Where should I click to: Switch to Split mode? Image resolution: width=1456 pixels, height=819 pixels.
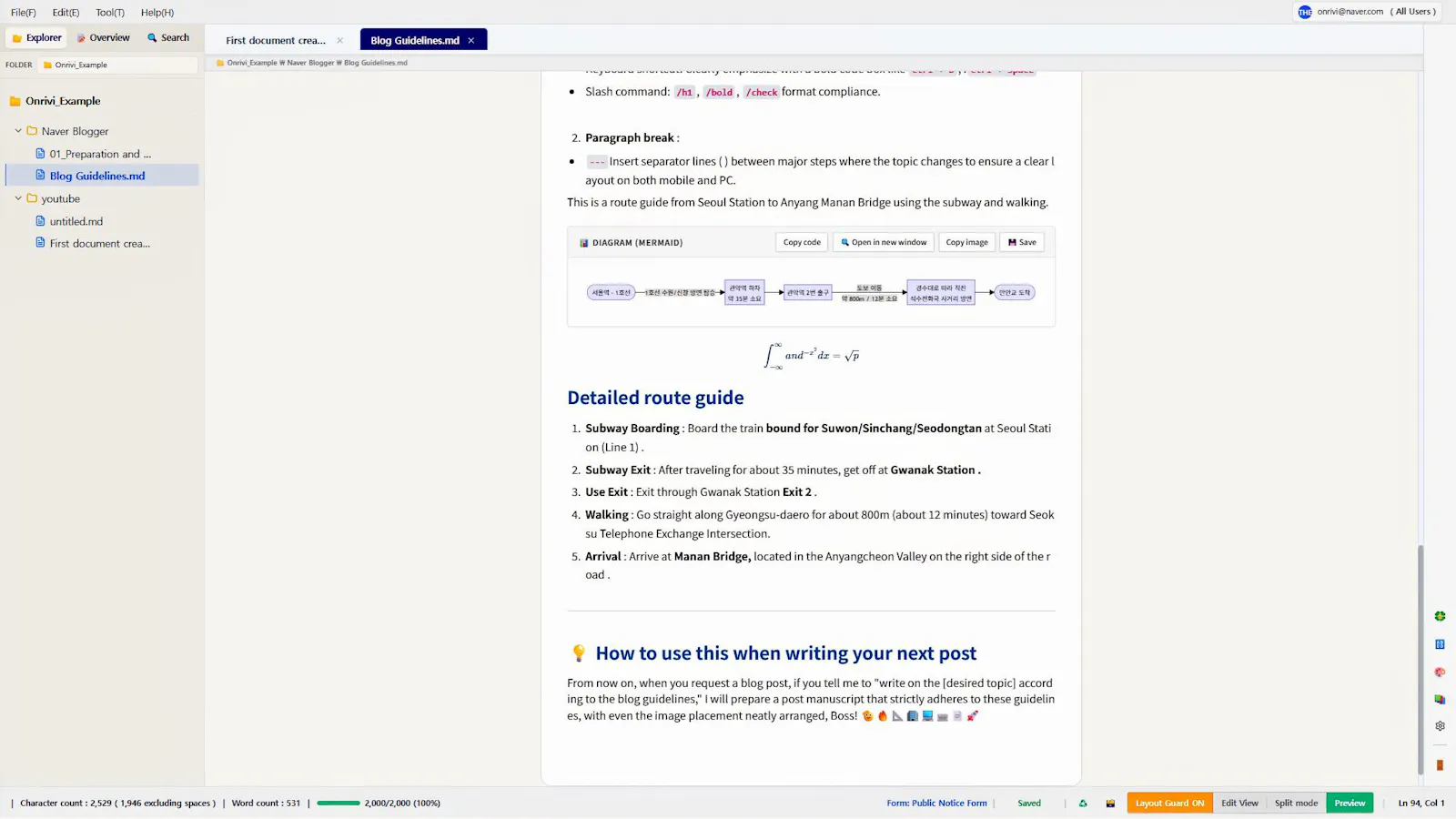(1296, 803)
